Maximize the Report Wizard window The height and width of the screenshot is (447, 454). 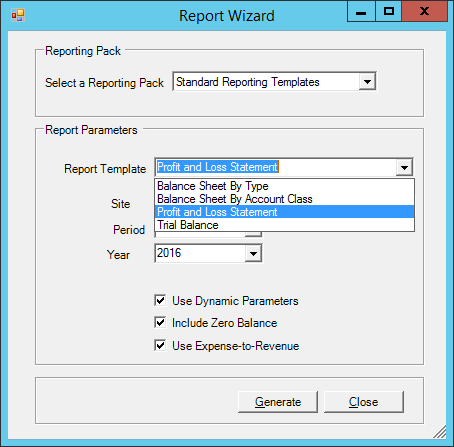click(x=388, y=11)
